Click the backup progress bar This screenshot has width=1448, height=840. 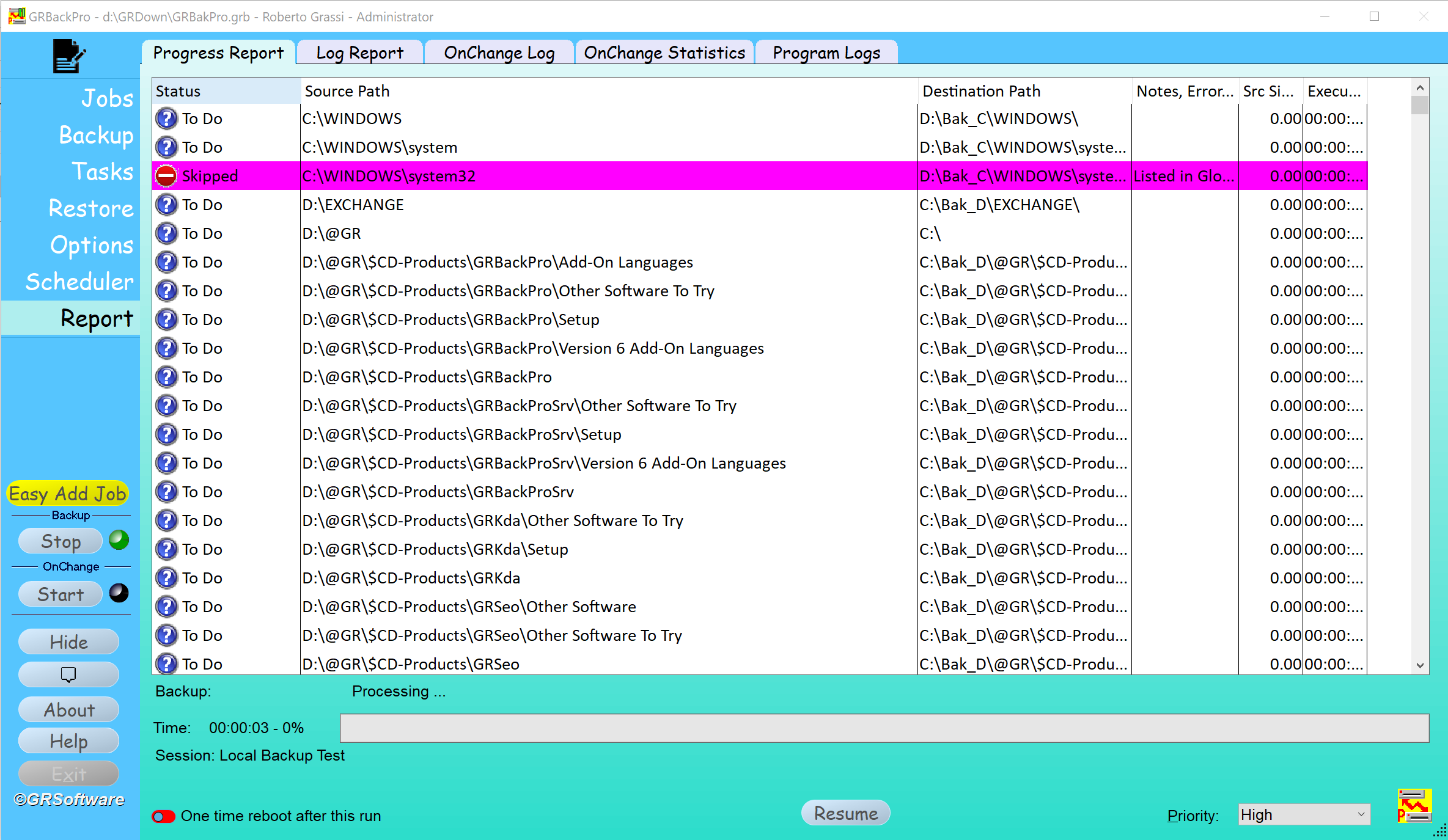tap(884, 728)
